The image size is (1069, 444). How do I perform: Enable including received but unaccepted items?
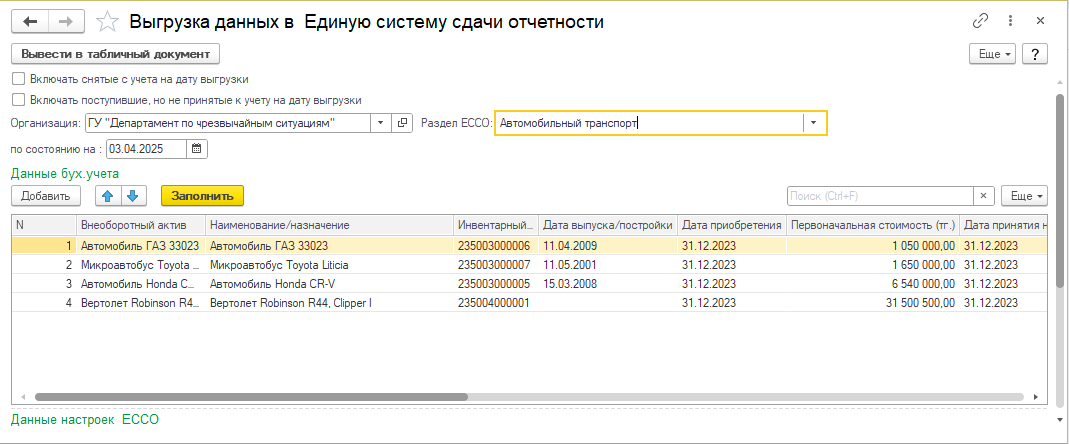coord(18,100)
